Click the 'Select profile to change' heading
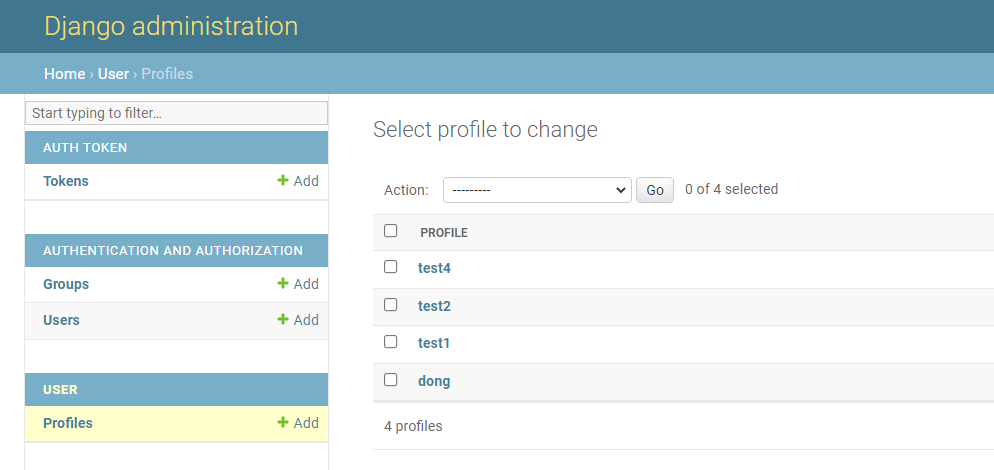Image resolution: width=994 pixels, height=470 pixels. pos(485,129)
